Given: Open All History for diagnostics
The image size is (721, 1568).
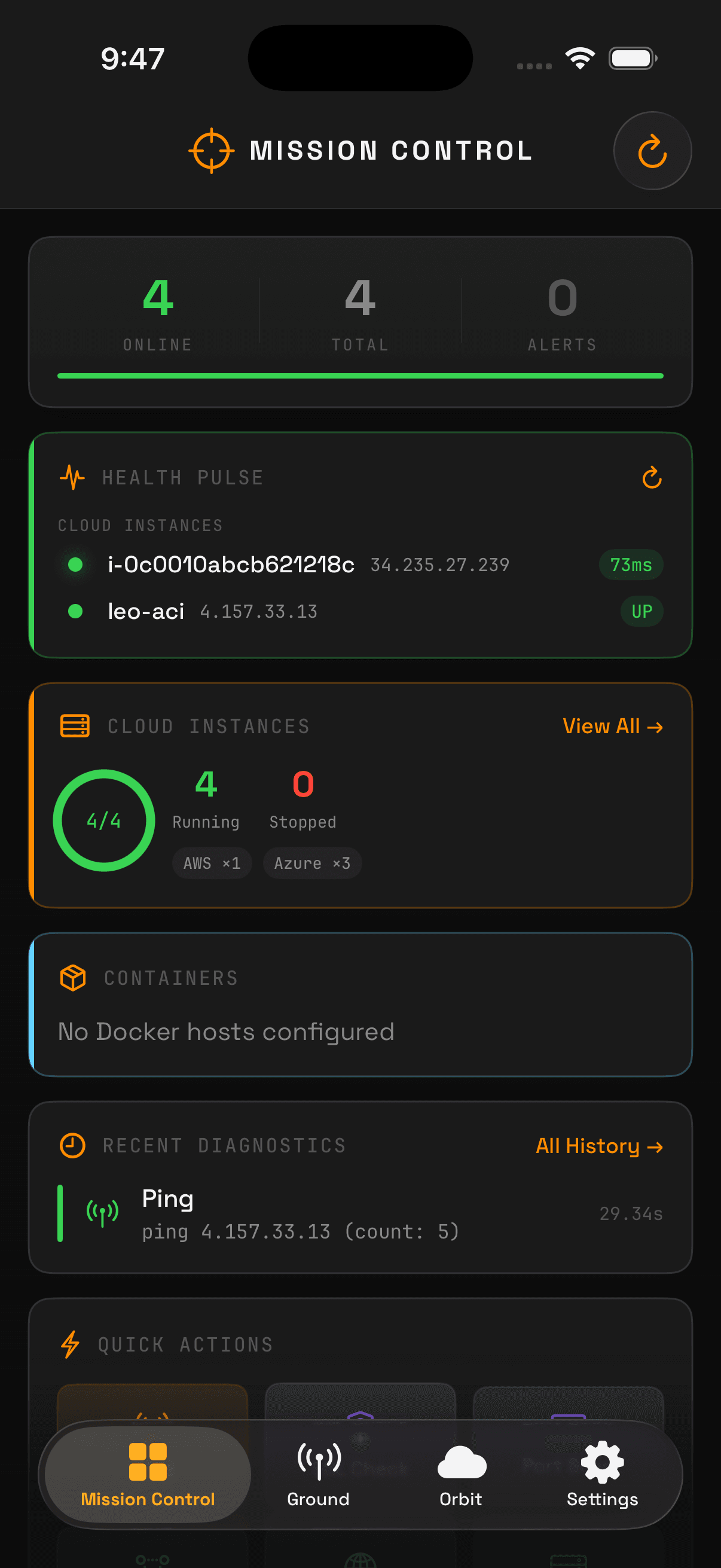Looking at the screenshot, I should (x=598, y=1146).
